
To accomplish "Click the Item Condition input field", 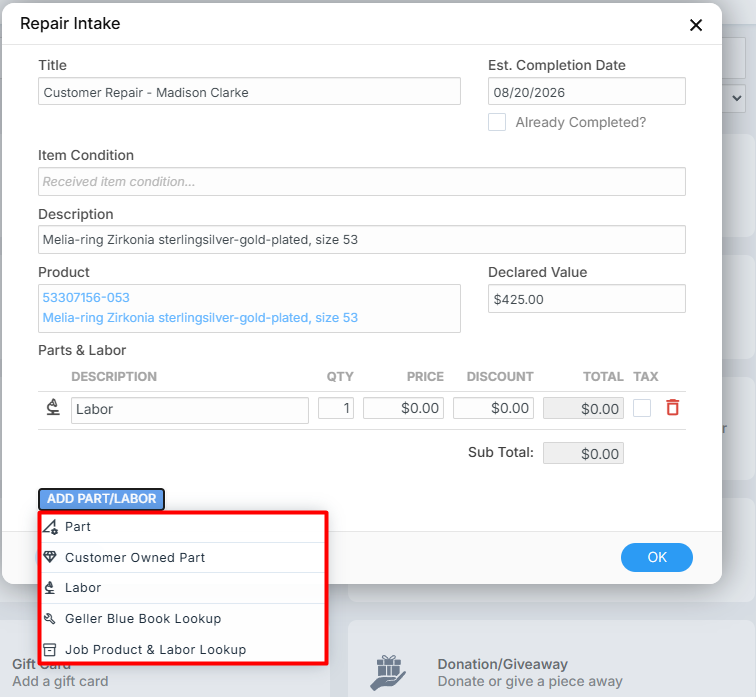I will click(x=362, y=182).
